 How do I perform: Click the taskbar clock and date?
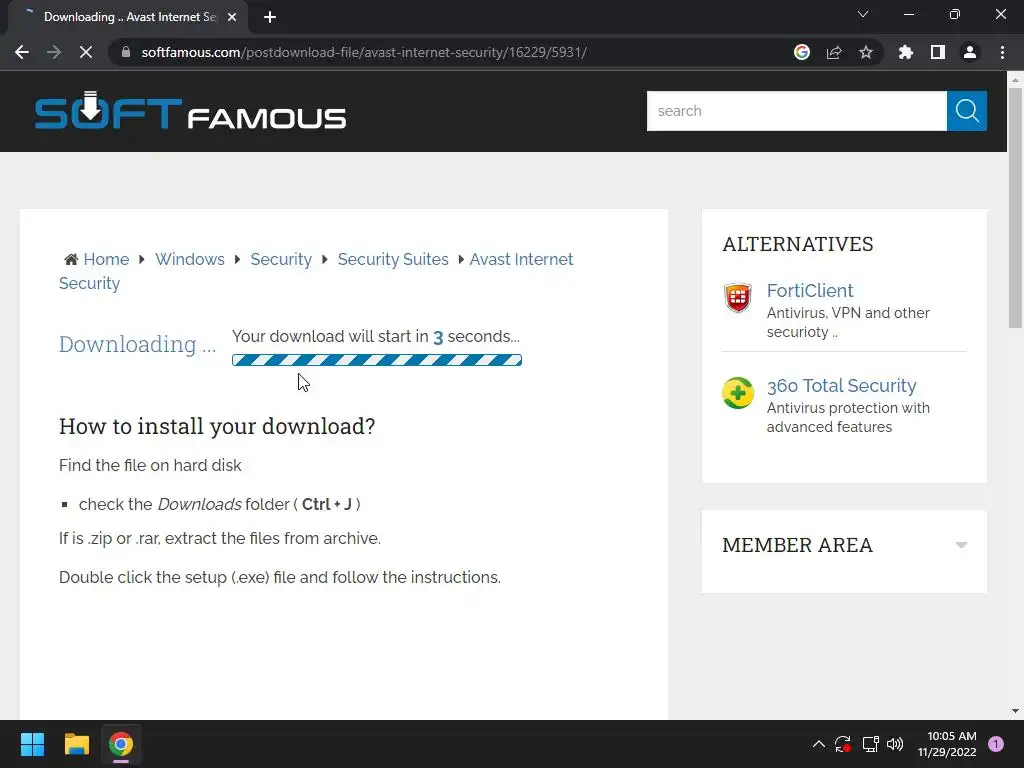(947, 744)
